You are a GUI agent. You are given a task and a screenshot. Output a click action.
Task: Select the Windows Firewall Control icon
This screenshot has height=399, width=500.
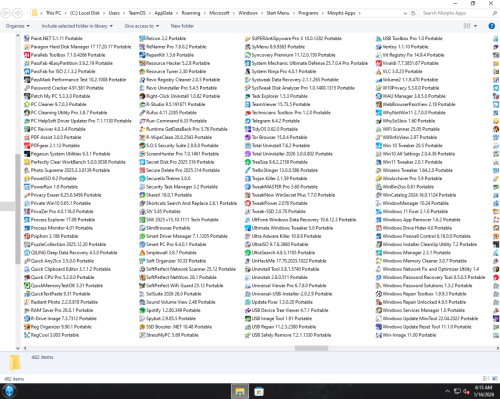pos(379,236)
